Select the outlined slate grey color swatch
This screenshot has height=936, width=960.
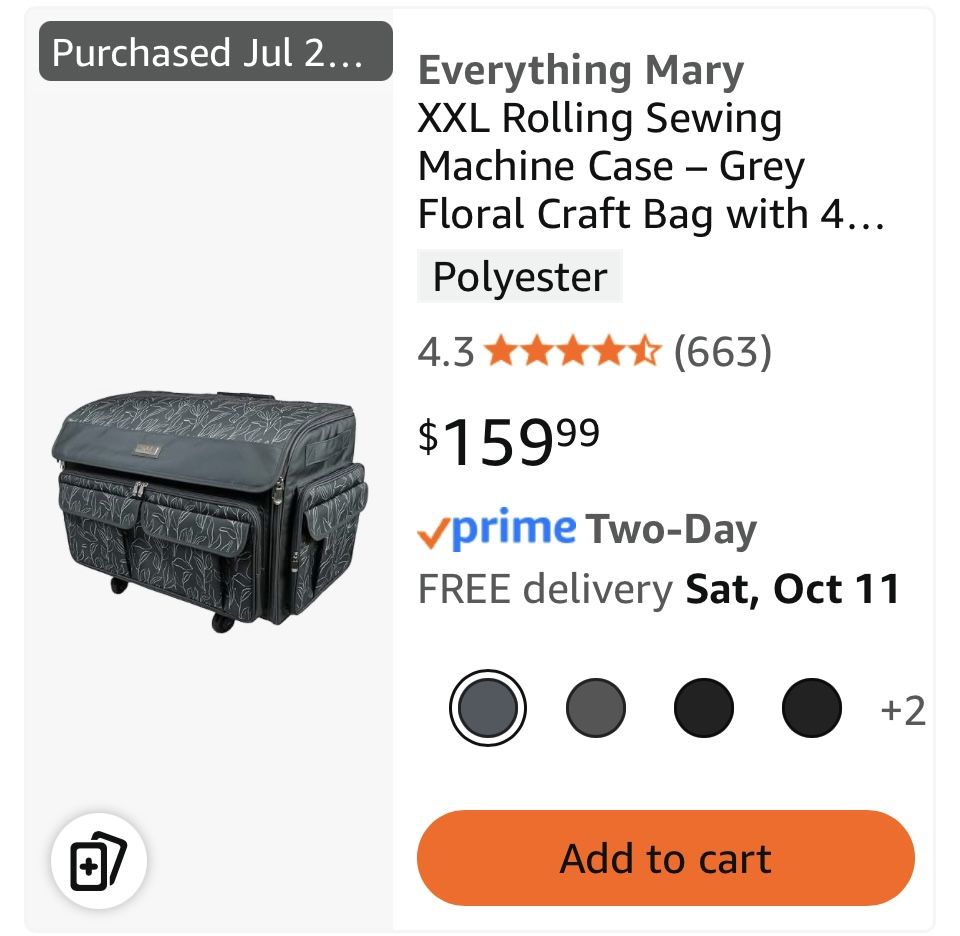click(x=487, y=708)
